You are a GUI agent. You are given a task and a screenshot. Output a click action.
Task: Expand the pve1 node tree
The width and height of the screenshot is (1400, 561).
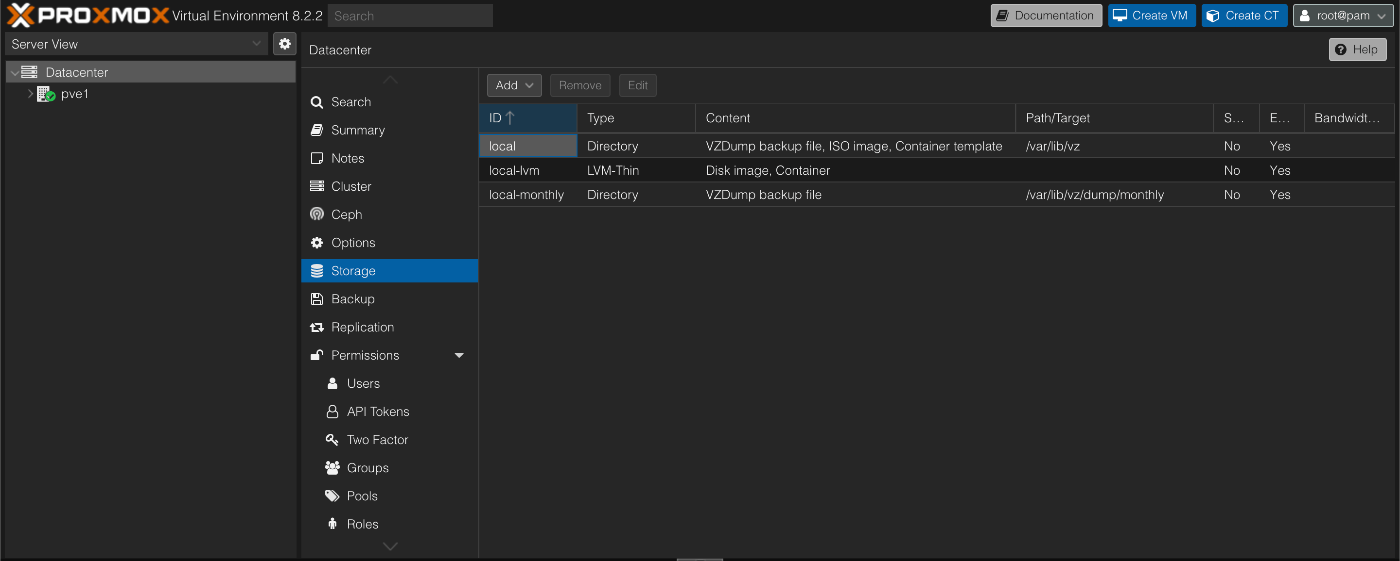coord(30,94)
